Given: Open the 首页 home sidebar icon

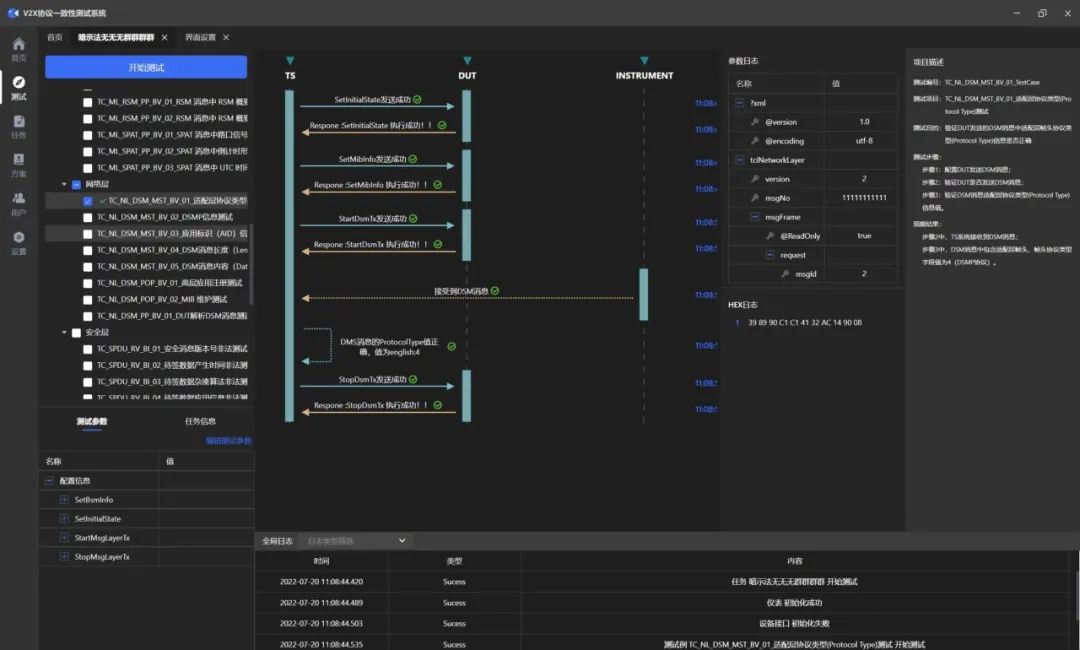Looking at the screenshot, I should coord(18,48).
